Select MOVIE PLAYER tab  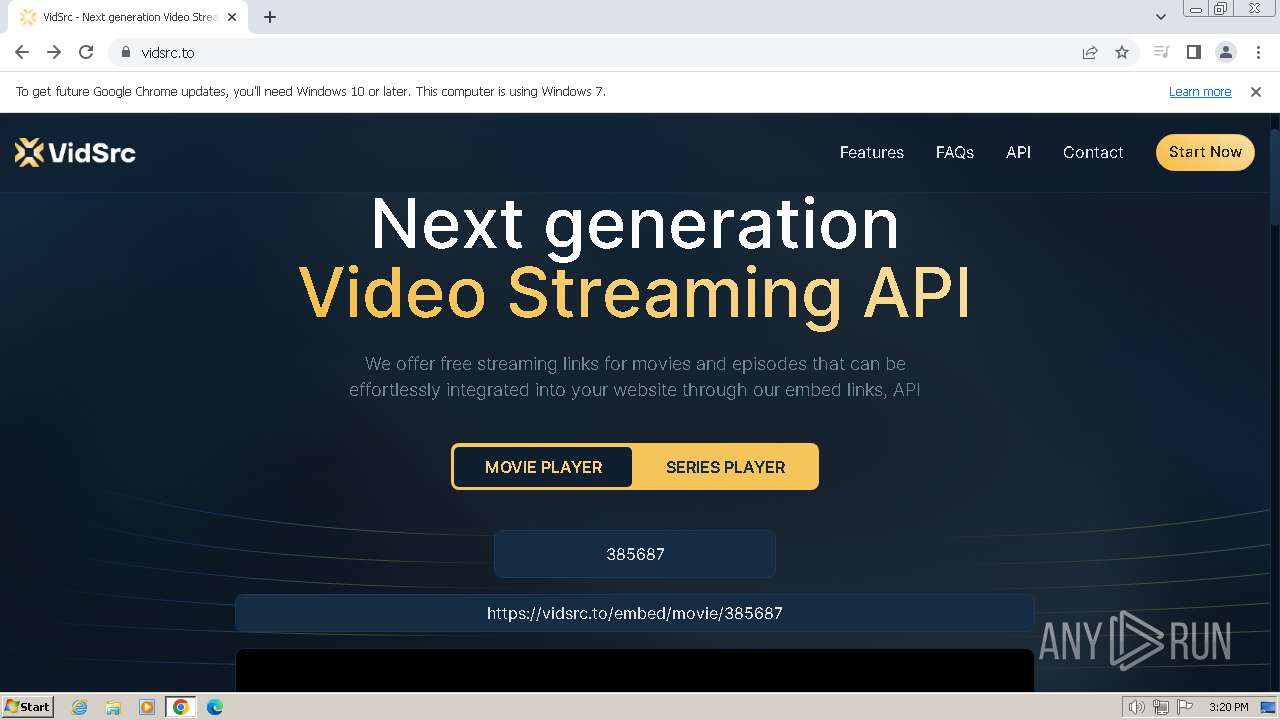pos(543,467)
